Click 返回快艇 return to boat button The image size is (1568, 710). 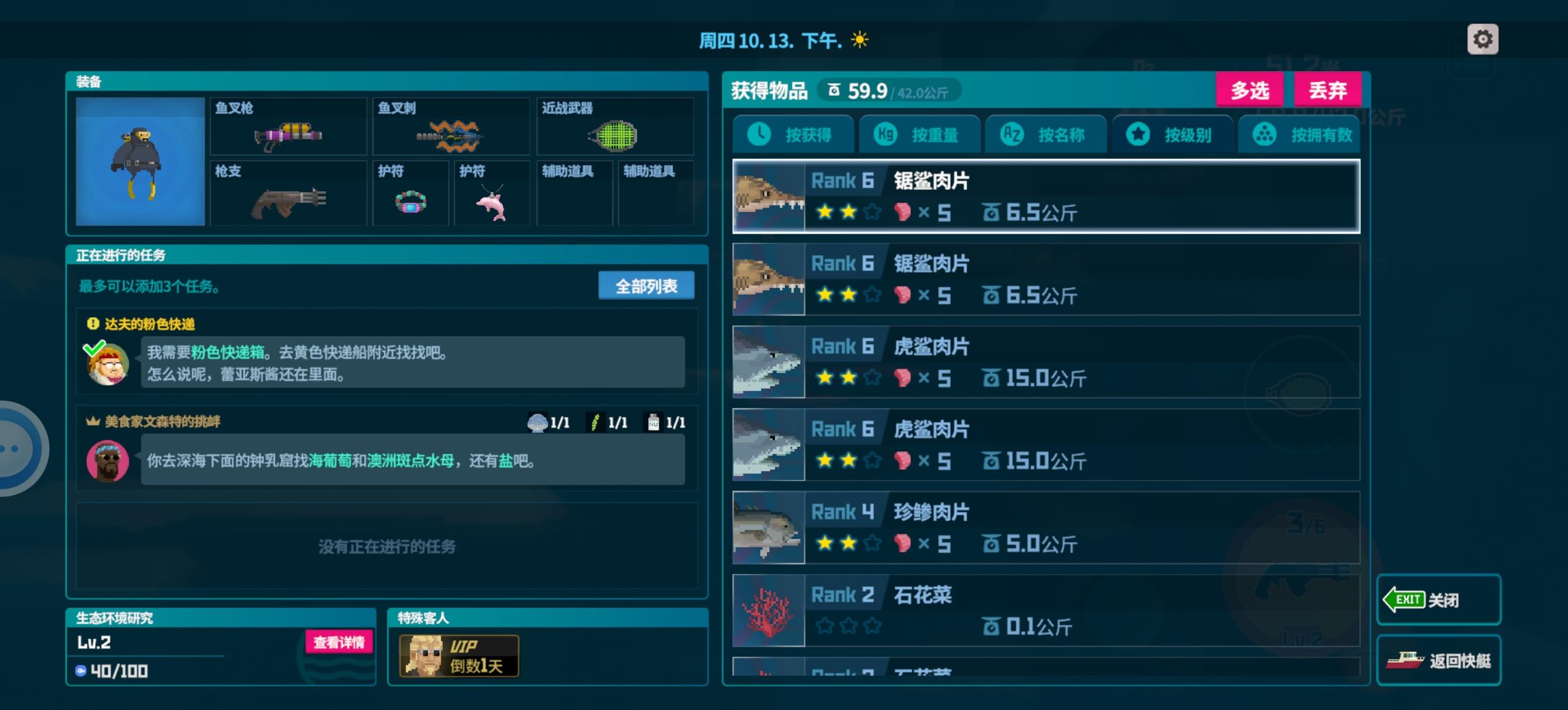(1439, 660)
